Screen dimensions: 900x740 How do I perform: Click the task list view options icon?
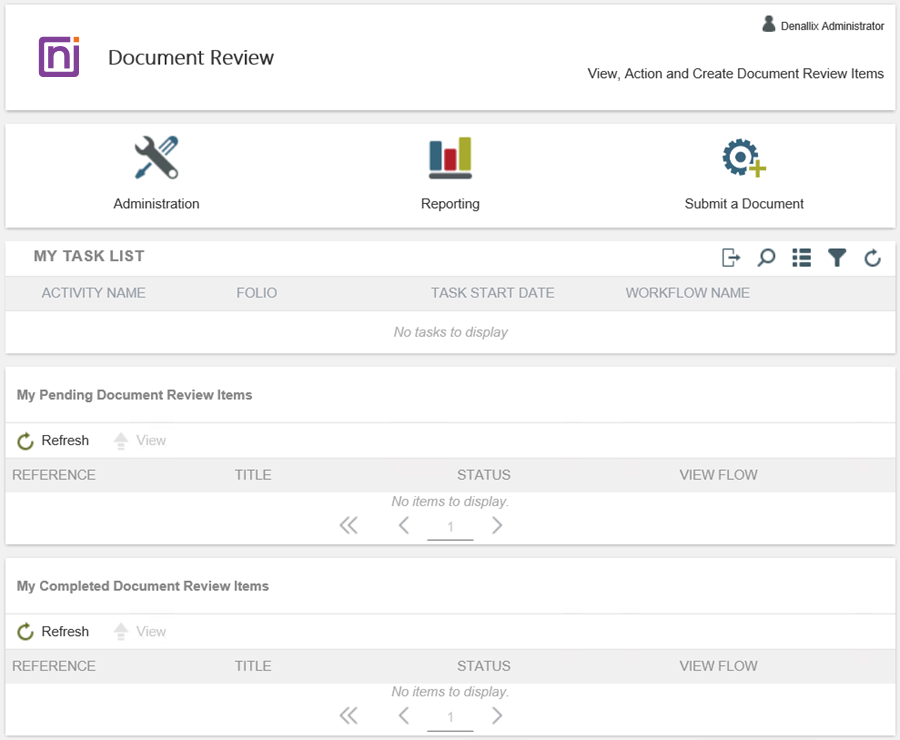coord(801,258)
